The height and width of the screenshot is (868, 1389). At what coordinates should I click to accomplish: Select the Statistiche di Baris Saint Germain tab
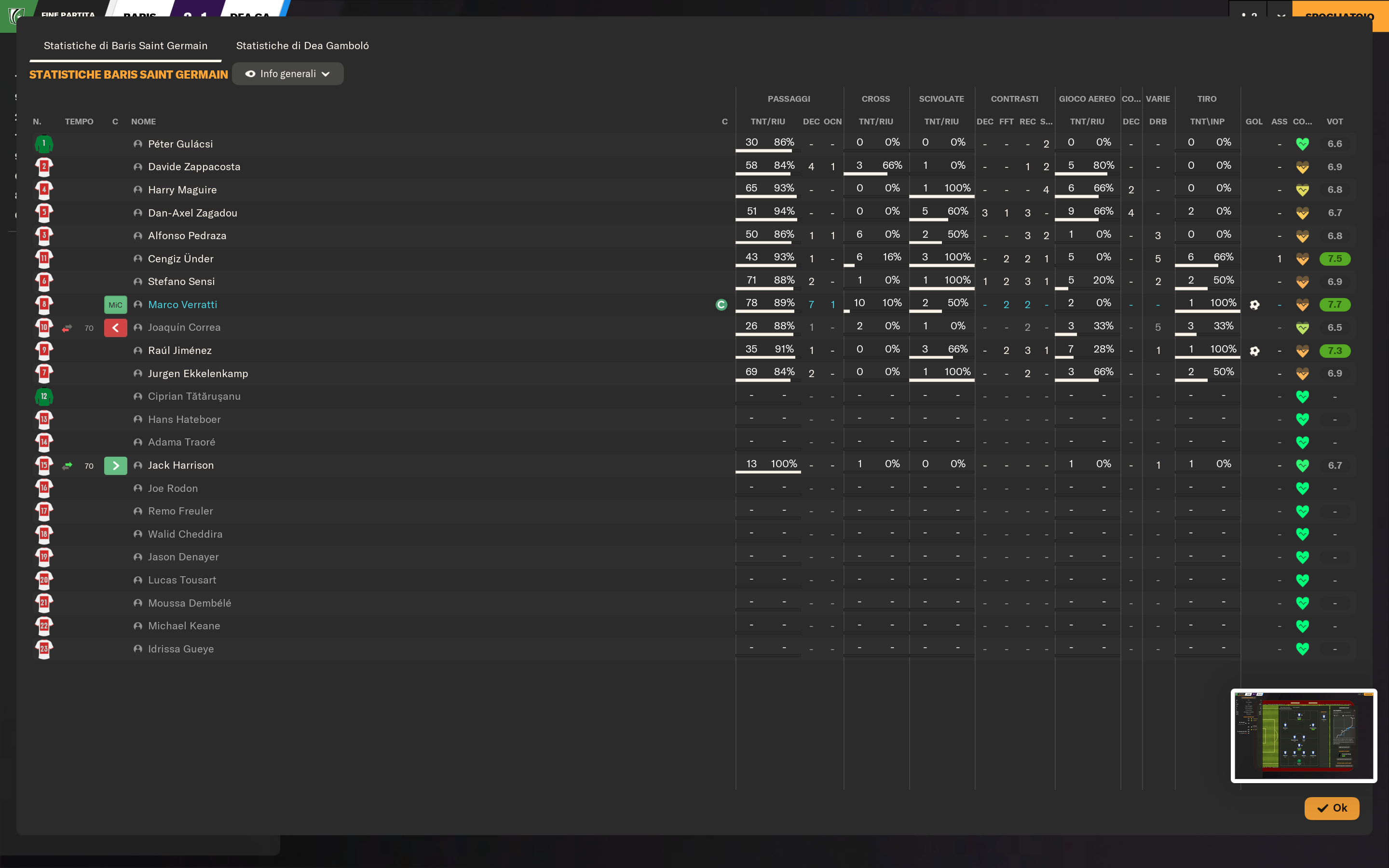(126, 45)
